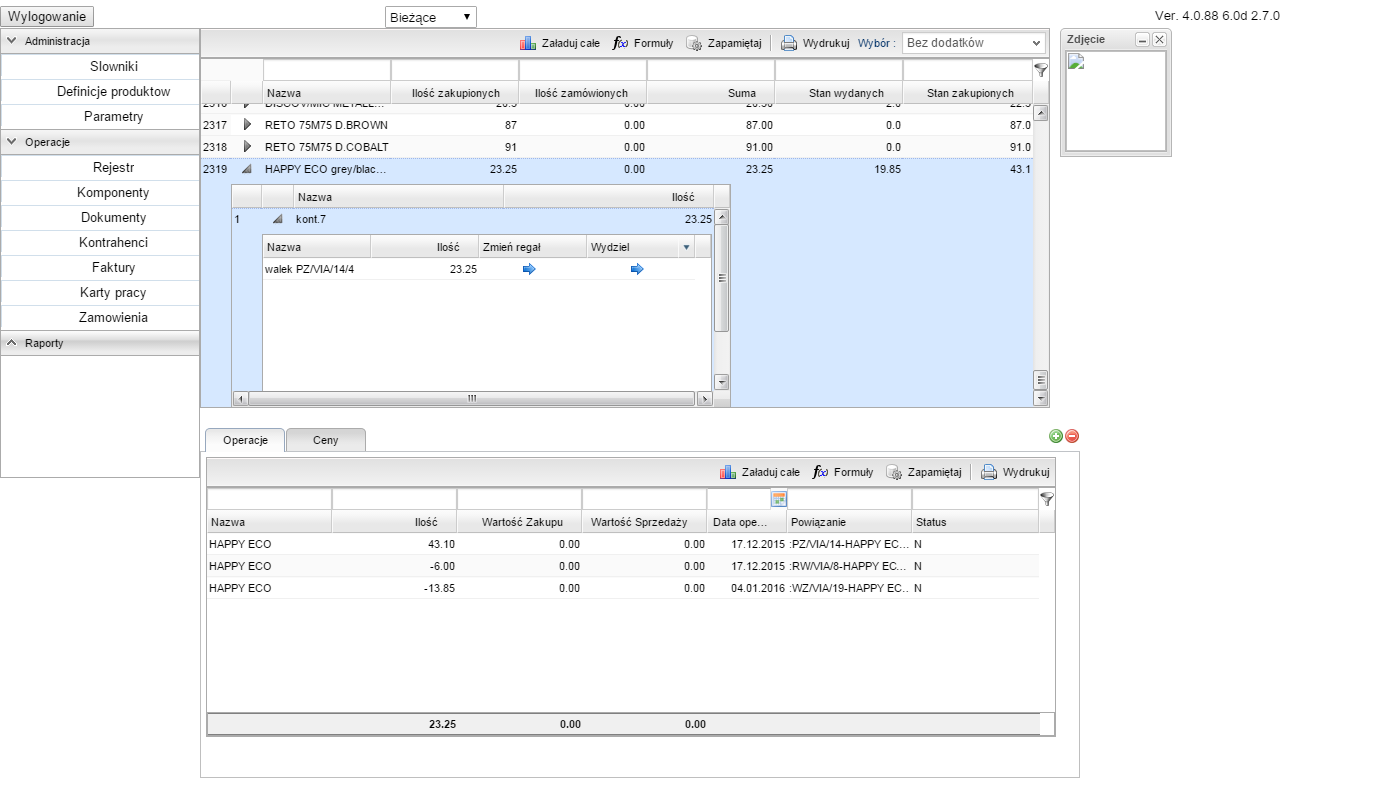Open Definicje produktow in the sidebar
This screenshot has width=1391, height=809.
pyautogui.click(x=113, y=92)
